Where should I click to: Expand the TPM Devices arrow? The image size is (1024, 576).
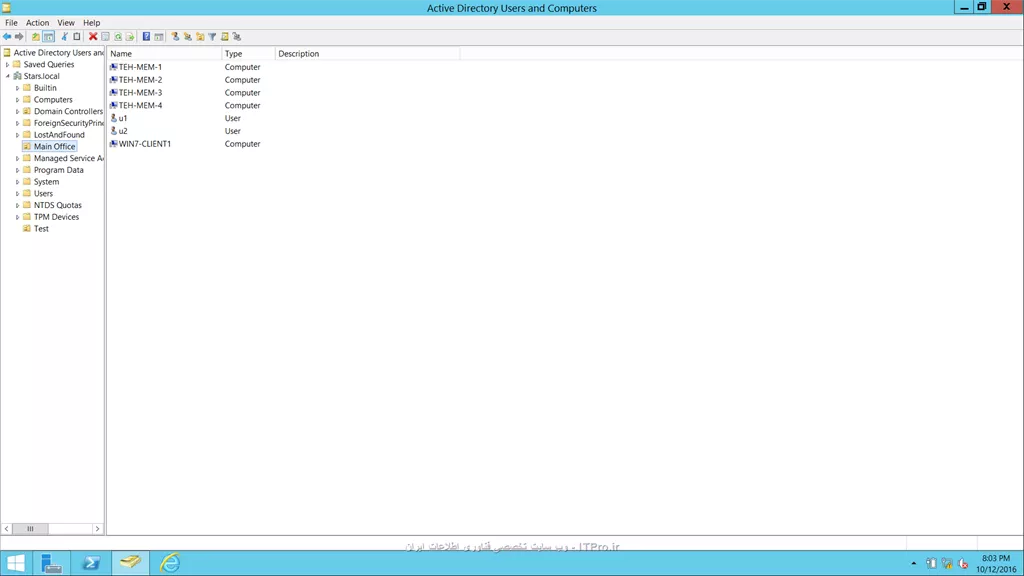tap(18, 217)
